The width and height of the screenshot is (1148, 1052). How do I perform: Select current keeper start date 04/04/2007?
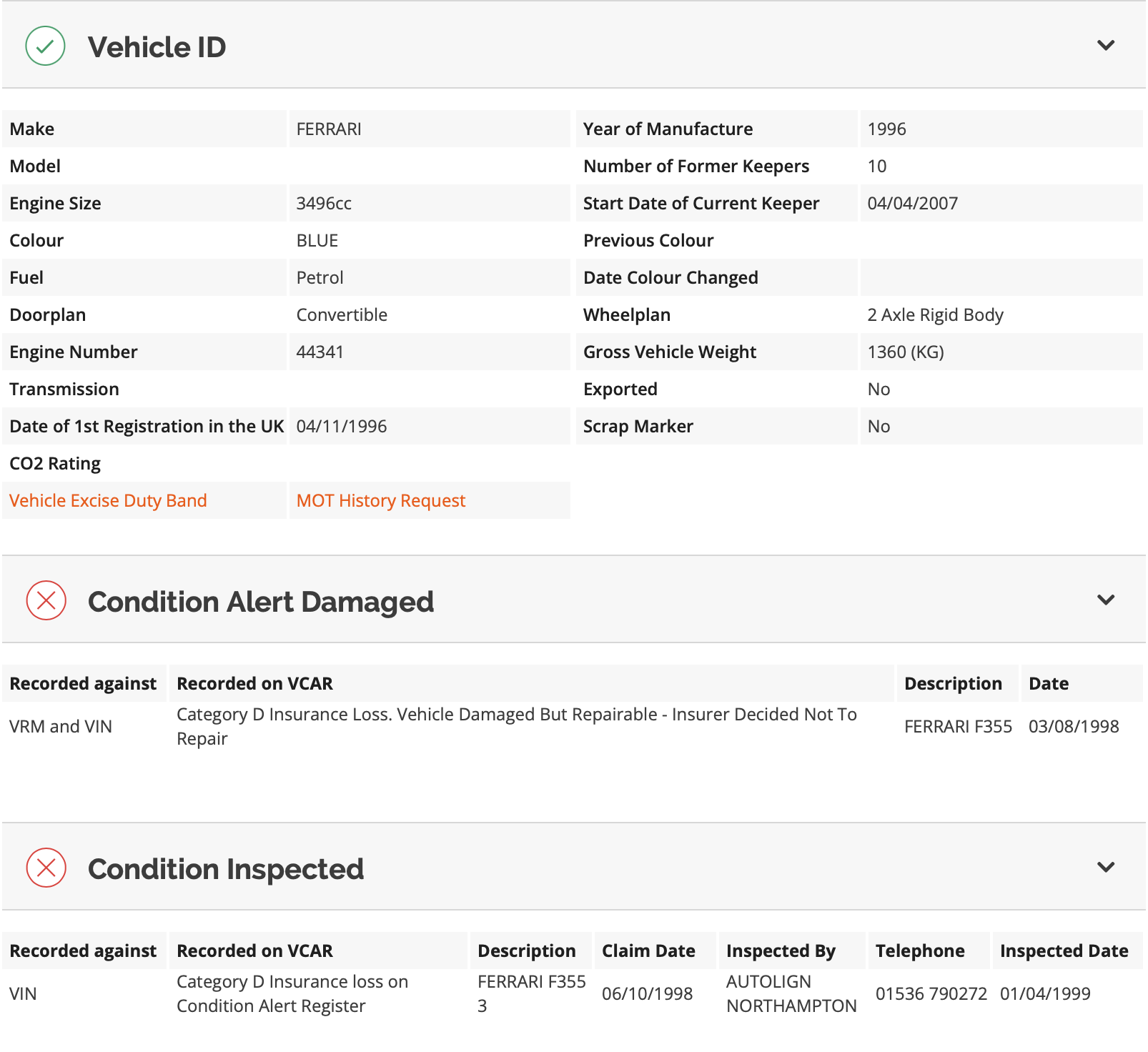pos(913,204)
